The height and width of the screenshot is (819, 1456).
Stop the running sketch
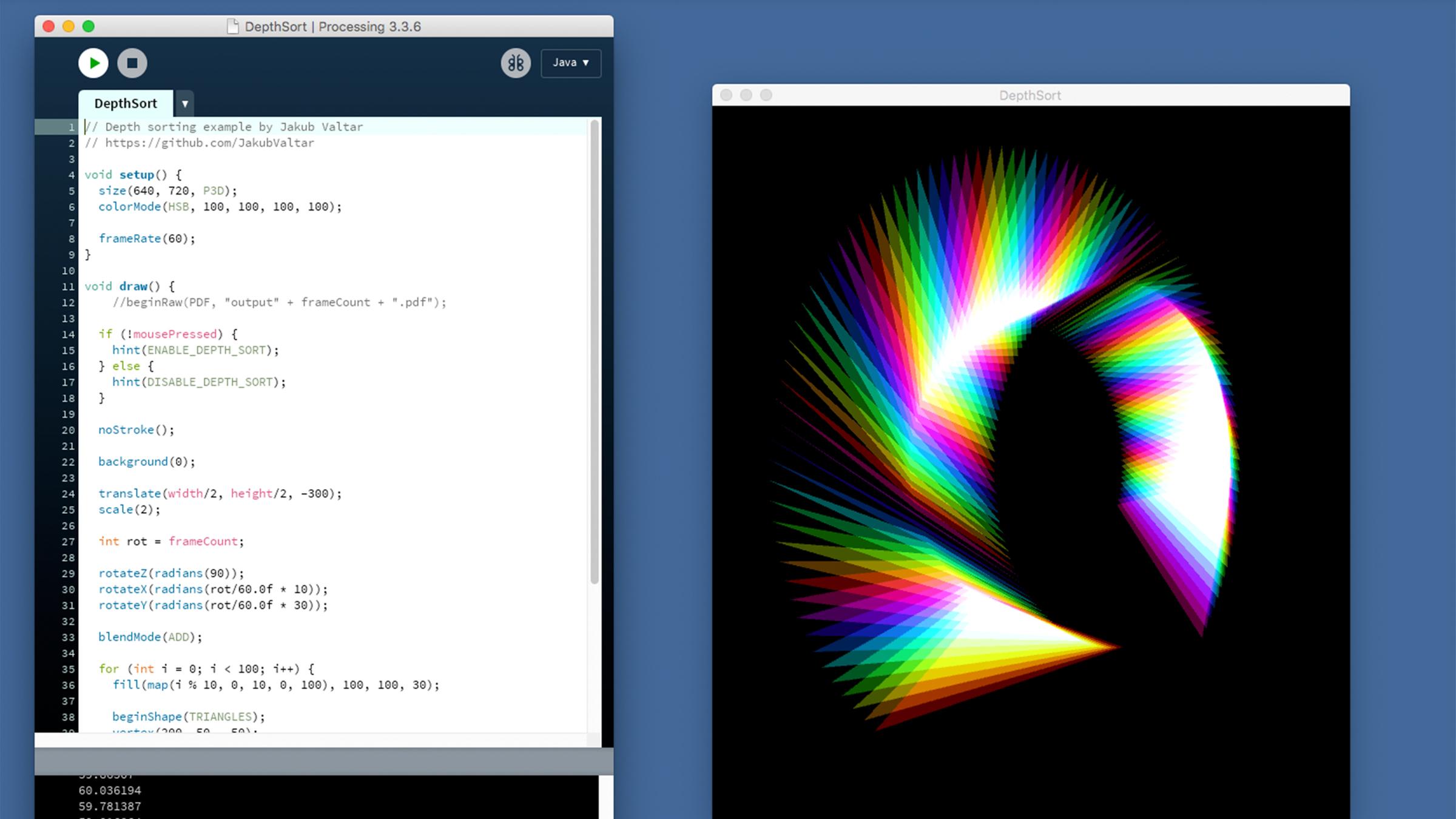click(x=132, y=63)
